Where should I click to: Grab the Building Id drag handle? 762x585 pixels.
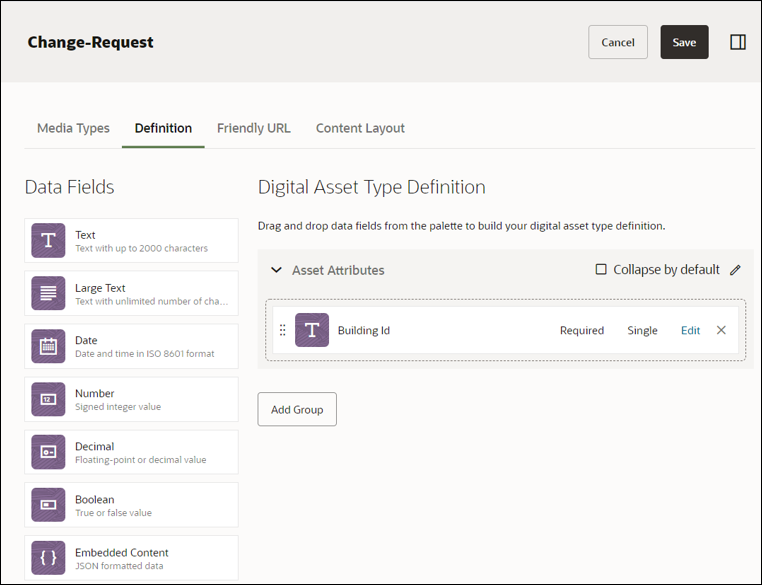coord(283,330)
